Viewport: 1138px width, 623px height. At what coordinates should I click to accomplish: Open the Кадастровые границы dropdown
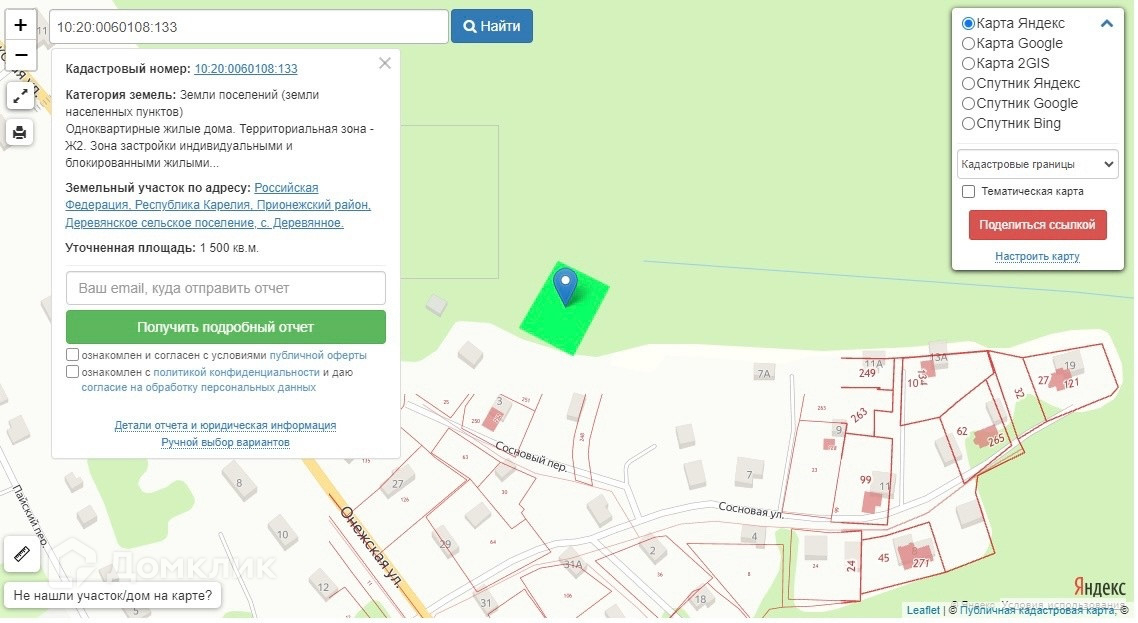pos(1037,164)
